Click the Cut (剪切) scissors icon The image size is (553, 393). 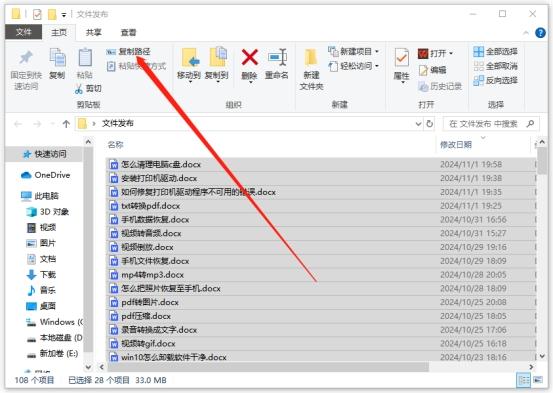coord(78,89)
